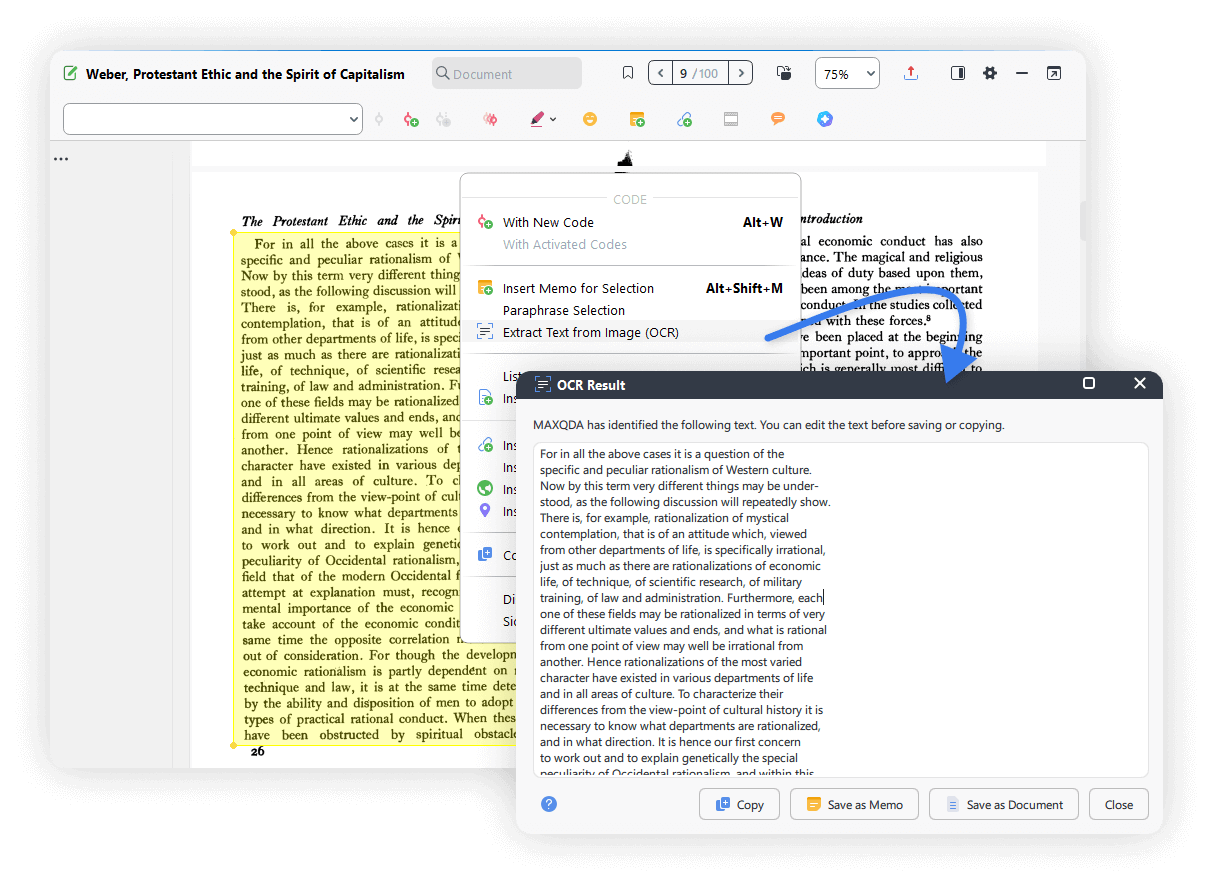
Task: Click the red export upload icon
Action: [x=910, y=73]
